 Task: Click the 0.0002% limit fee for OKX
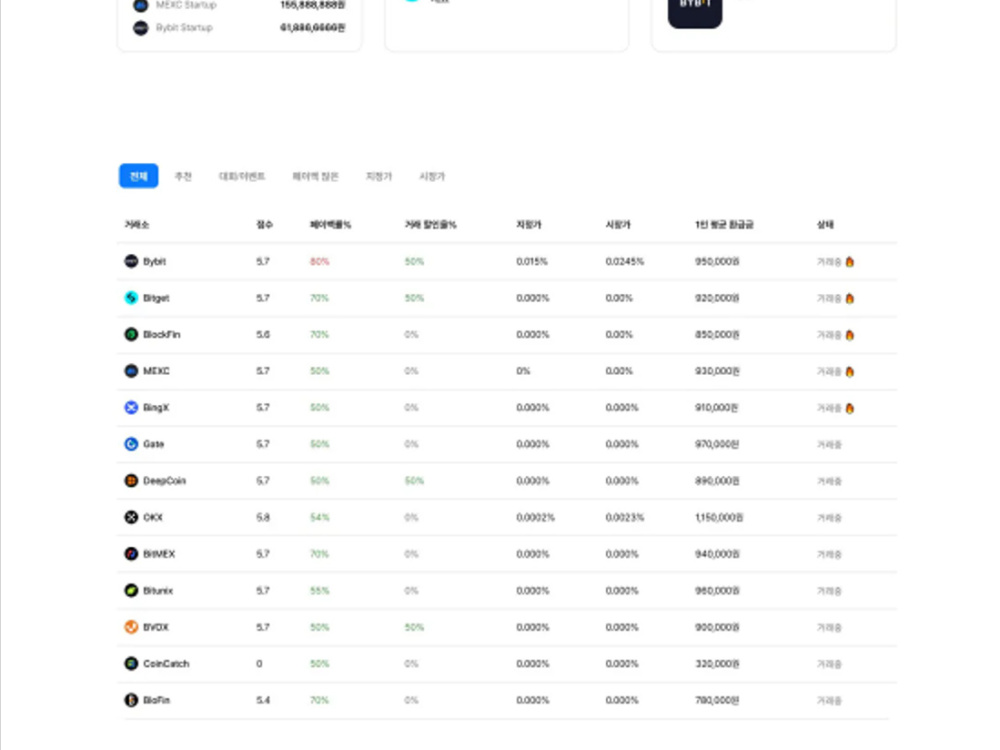click(x=536, y=517)
